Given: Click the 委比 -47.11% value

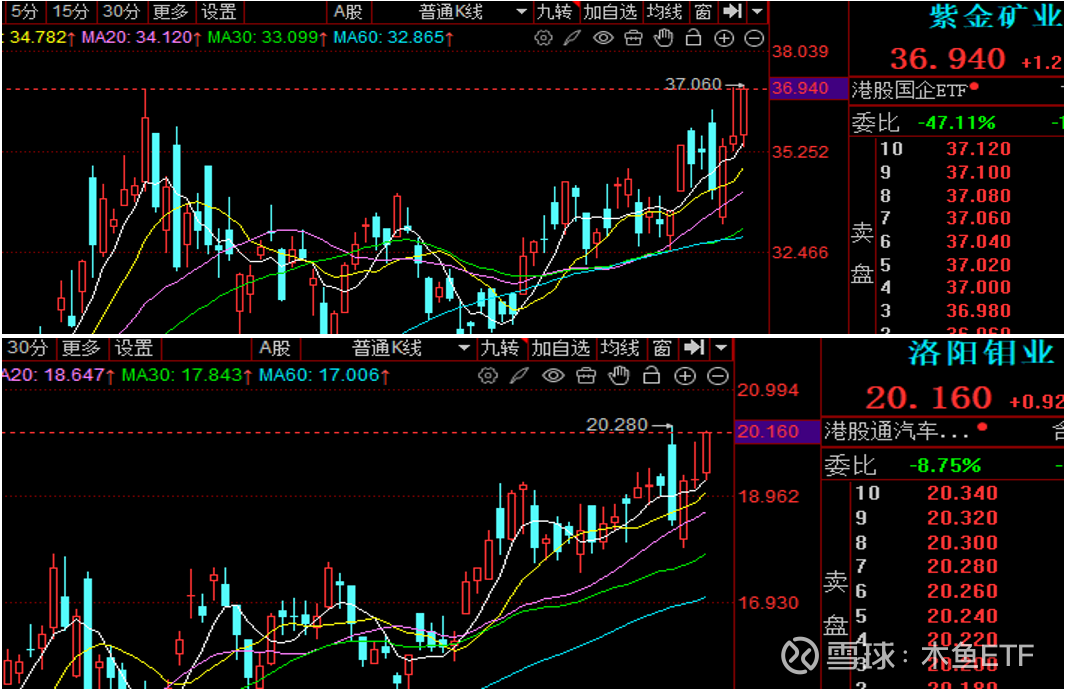Looking at the screenshot, I should (x=956, y=123).
